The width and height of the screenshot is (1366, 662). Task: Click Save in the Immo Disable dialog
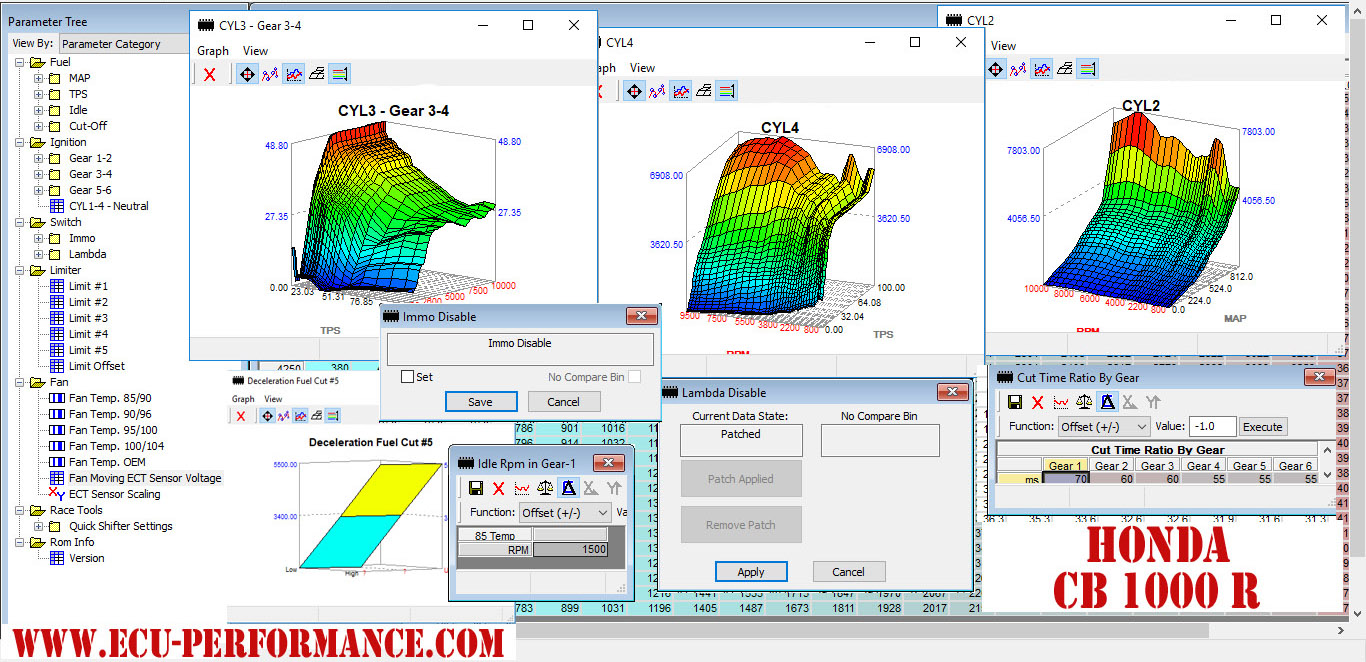[481, 402]
